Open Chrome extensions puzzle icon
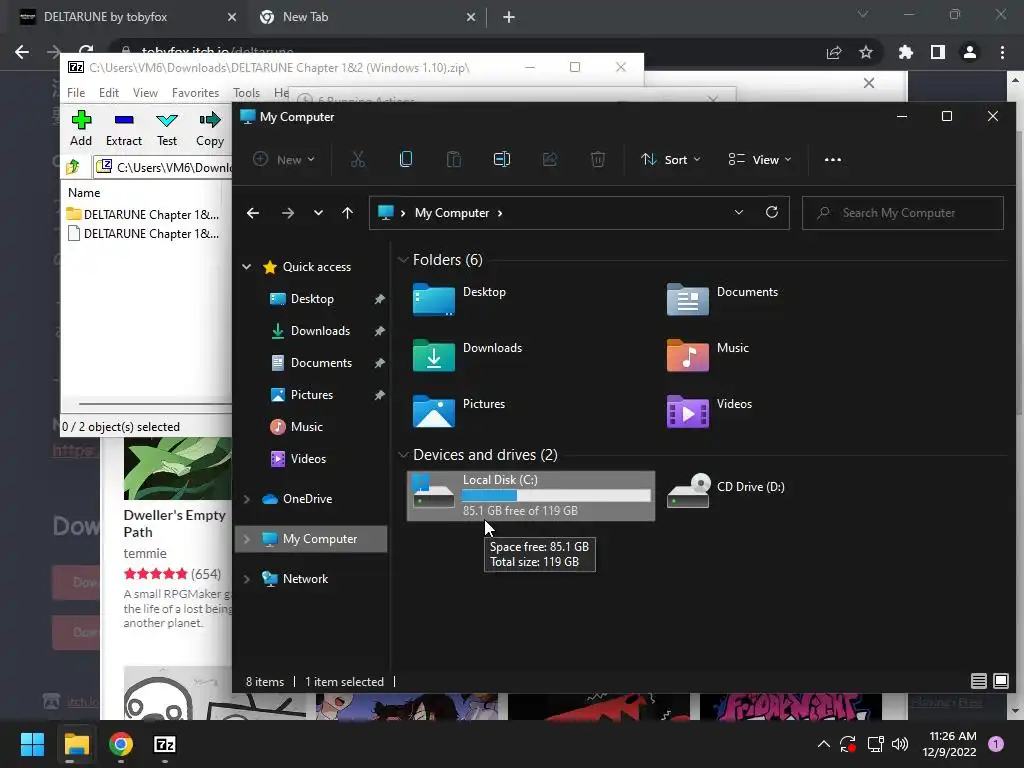The width and height of the screenshot is (1024, 768). tap(906, 52)
